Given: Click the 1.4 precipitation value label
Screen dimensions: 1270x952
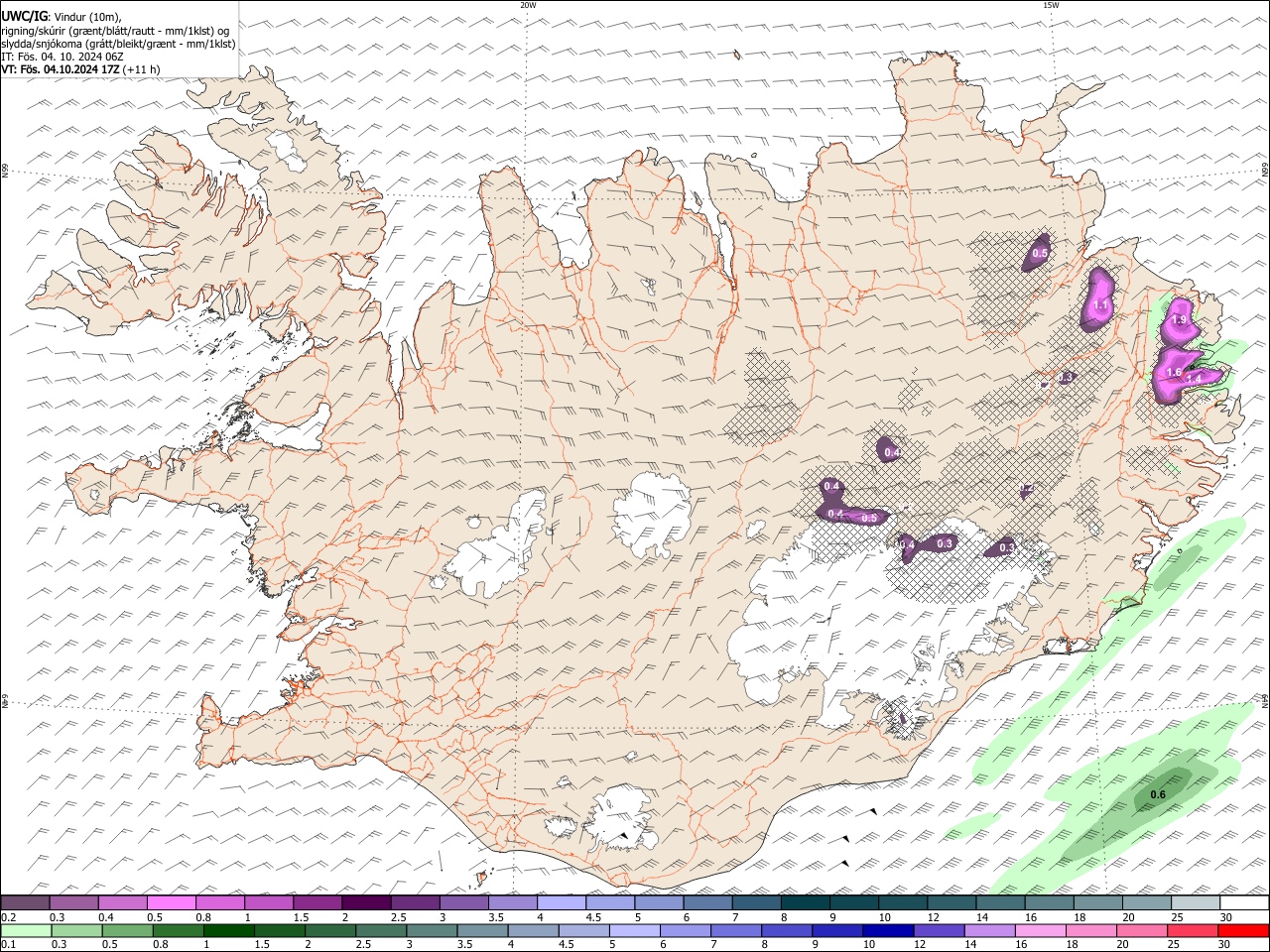Looking at the screenshot, I should point(1194,379).
